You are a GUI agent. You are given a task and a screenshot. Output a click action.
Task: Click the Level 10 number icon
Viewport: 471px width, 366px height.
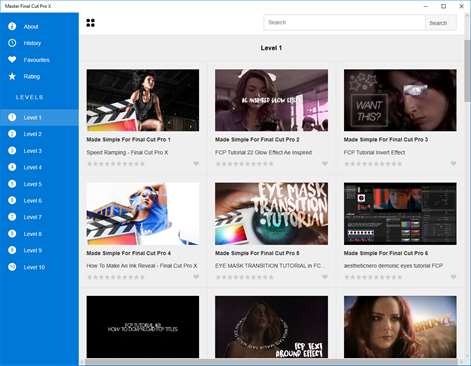pos(12,267)
